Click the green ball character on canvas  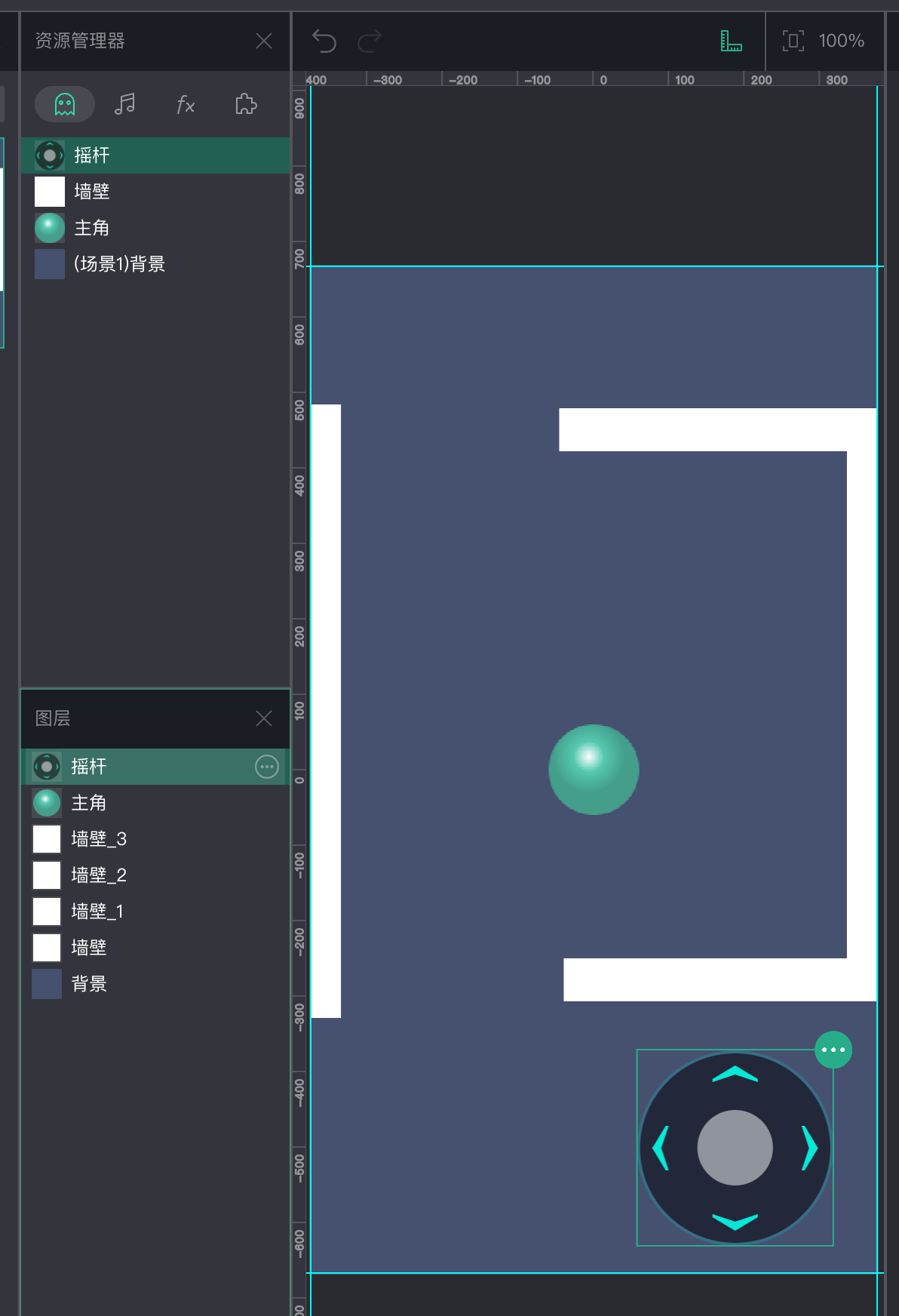[594, 770]
